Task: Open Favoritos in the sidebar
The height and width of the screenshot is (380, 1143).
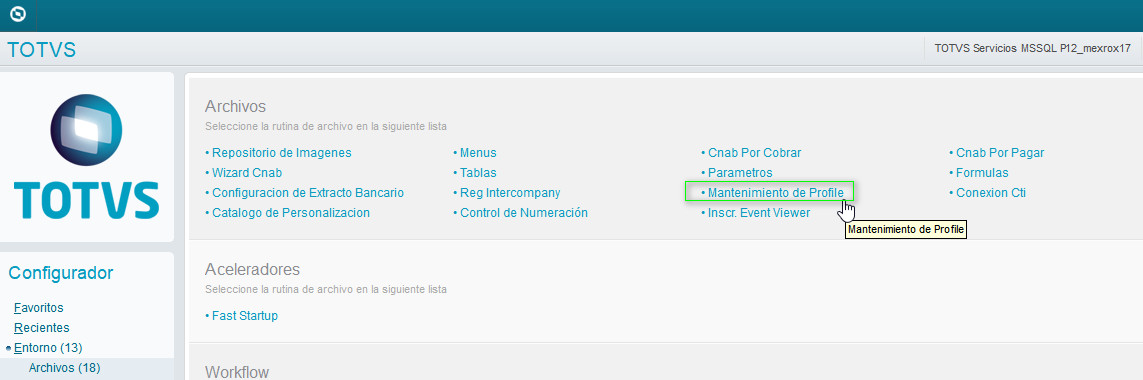Action: click(x=39, y=308)
